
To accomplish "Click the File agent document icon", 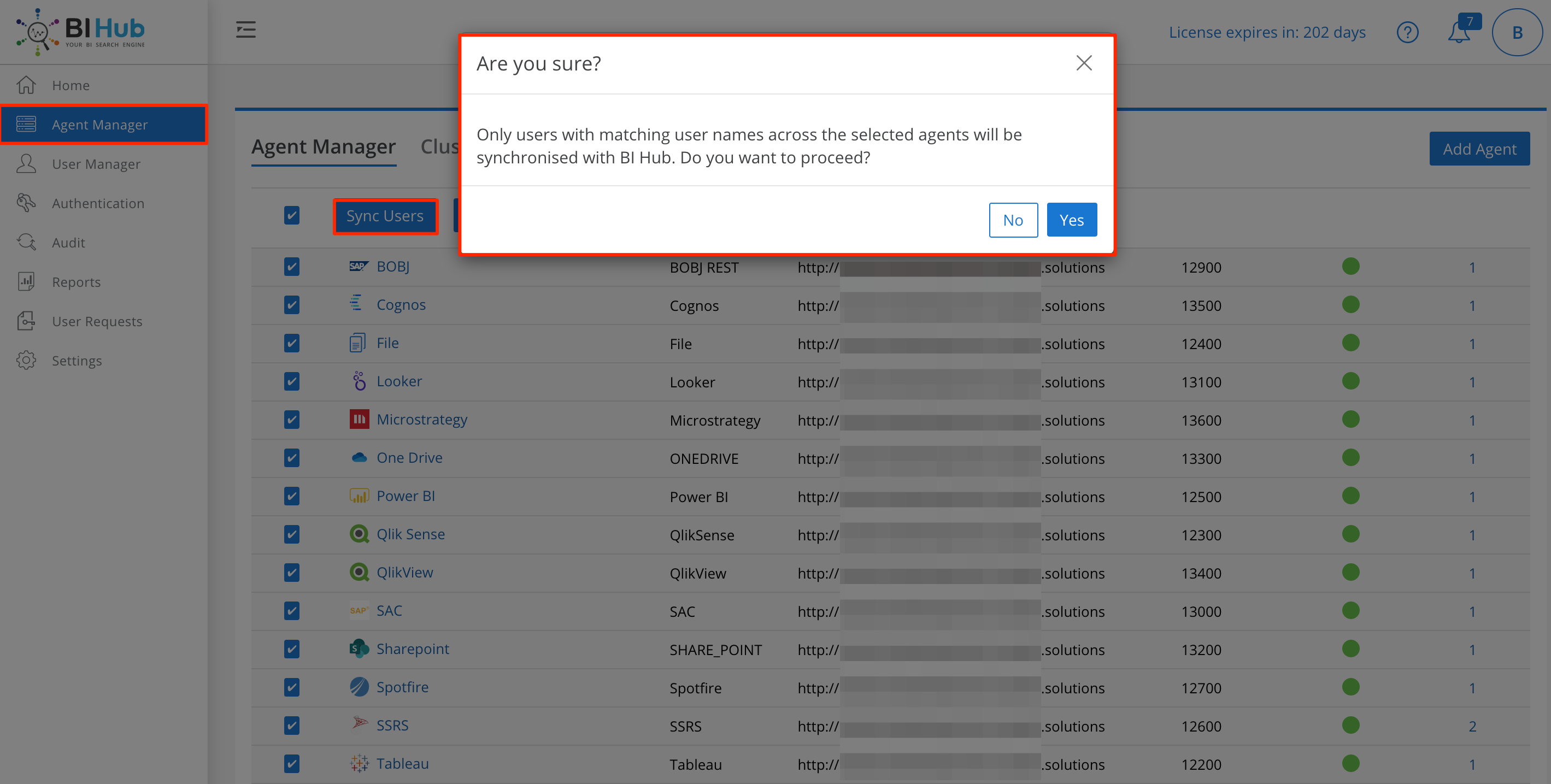I will pos(357,343).
